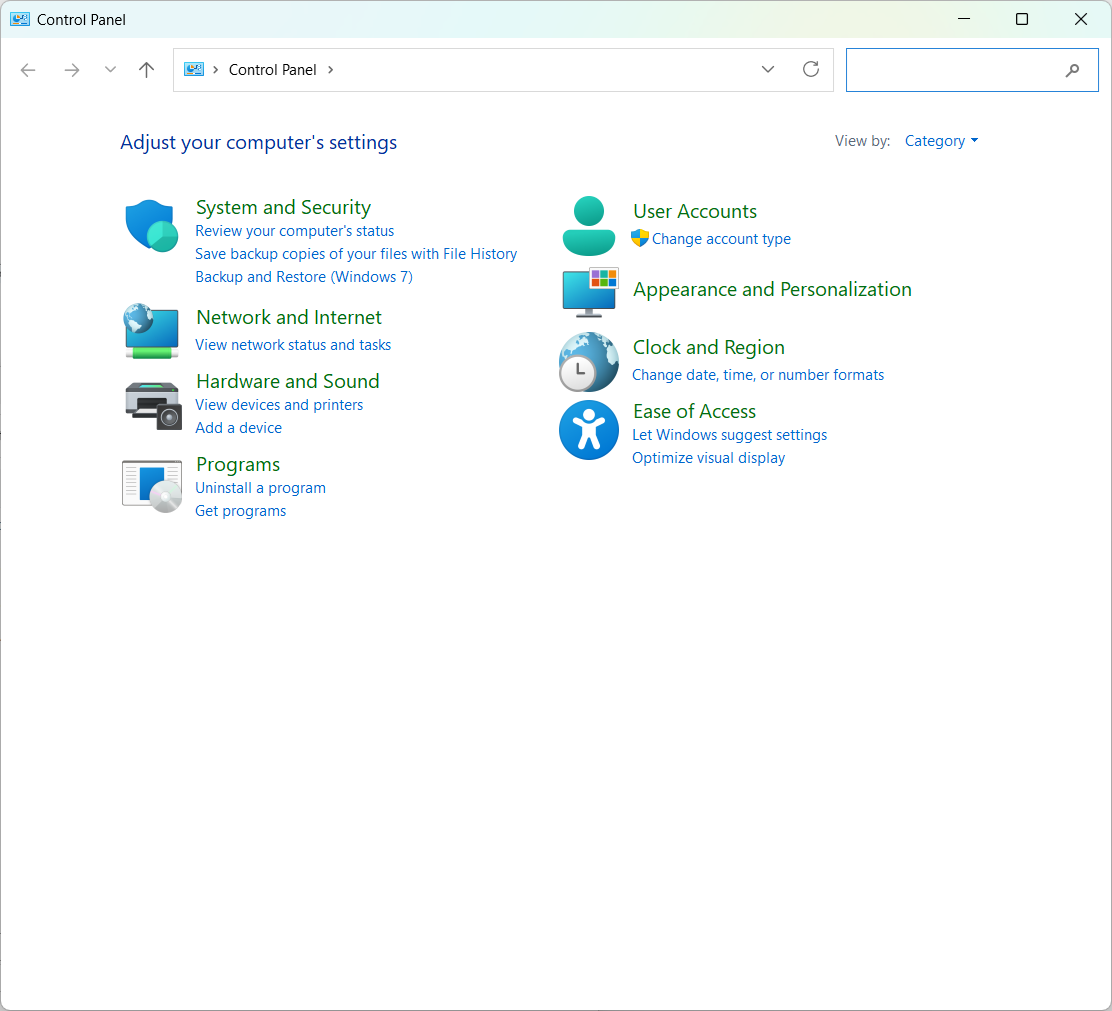The width and height of the screenshot is (1112, 1011).
Task: Click the Clock and Region globe icon
Action: tap(588, 362)
